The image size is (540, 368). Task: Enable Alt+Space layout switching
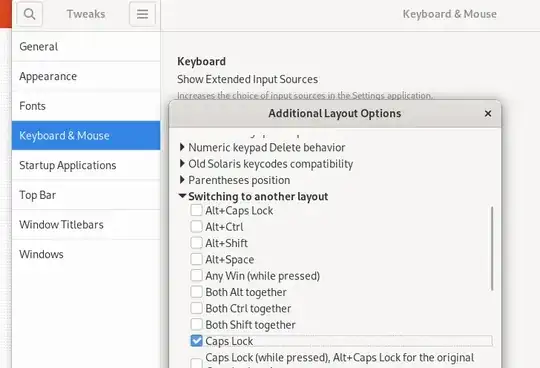click(196, 259)
